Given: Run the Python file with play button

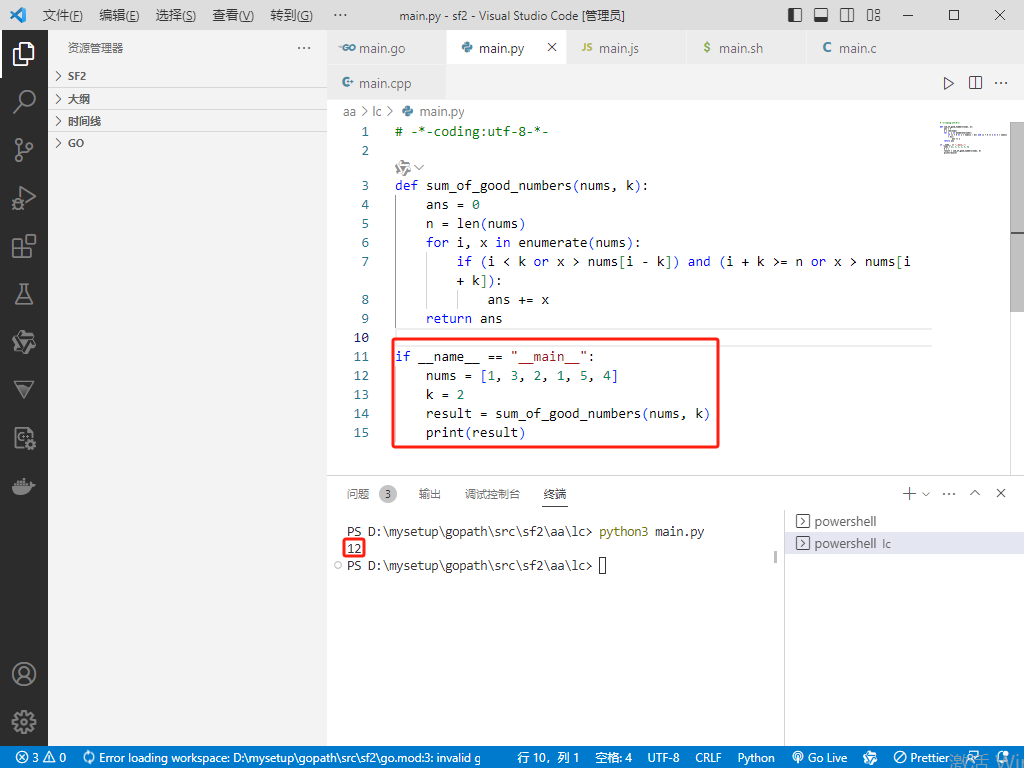Looking at the screenshot, I should (x=948, y=83).
